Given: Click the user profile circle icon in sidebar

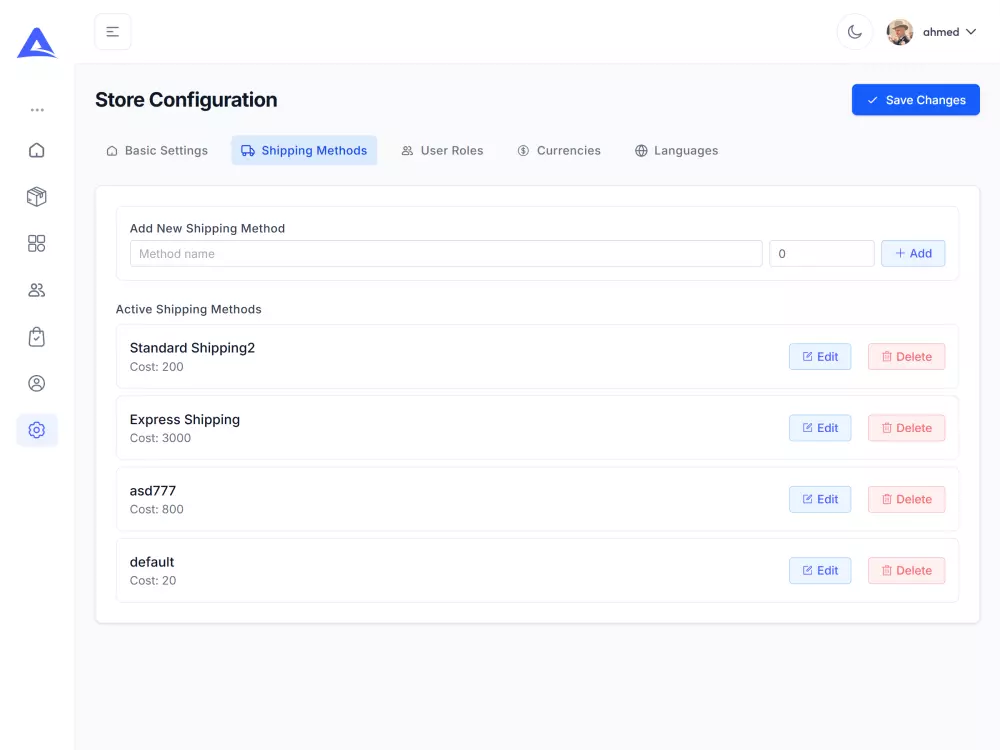Looking at the screenshot, I should 37,383.
